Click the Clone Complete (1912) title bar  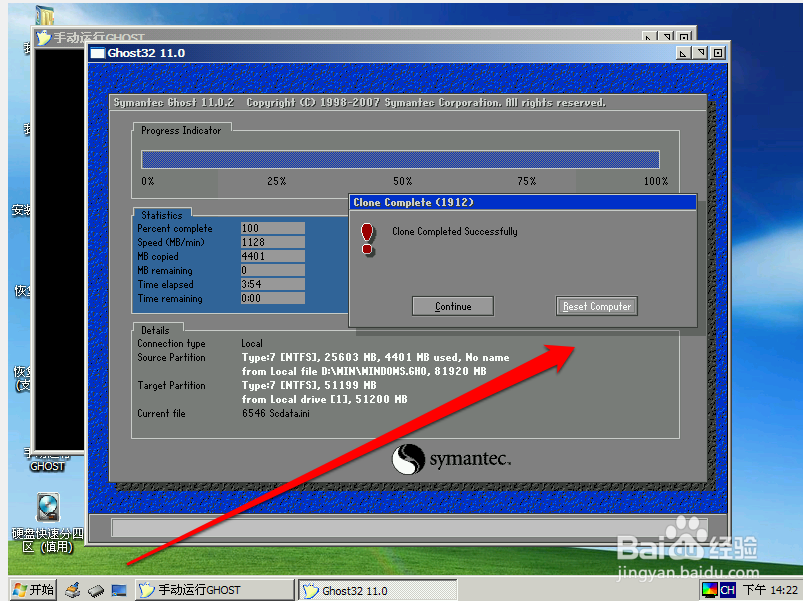[x=522, y=202]
